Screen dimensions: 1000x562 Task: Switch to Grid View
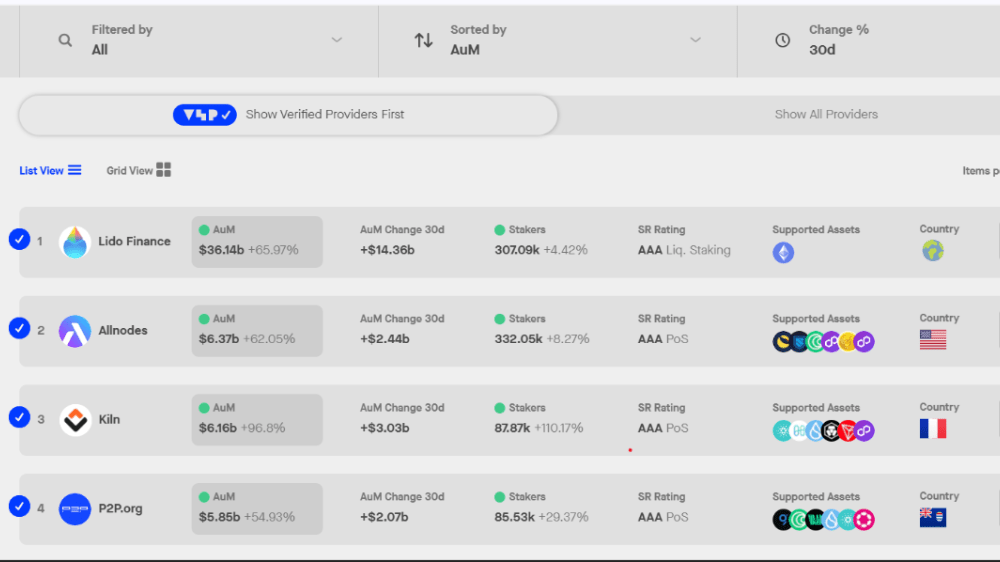tap(139, 171)
